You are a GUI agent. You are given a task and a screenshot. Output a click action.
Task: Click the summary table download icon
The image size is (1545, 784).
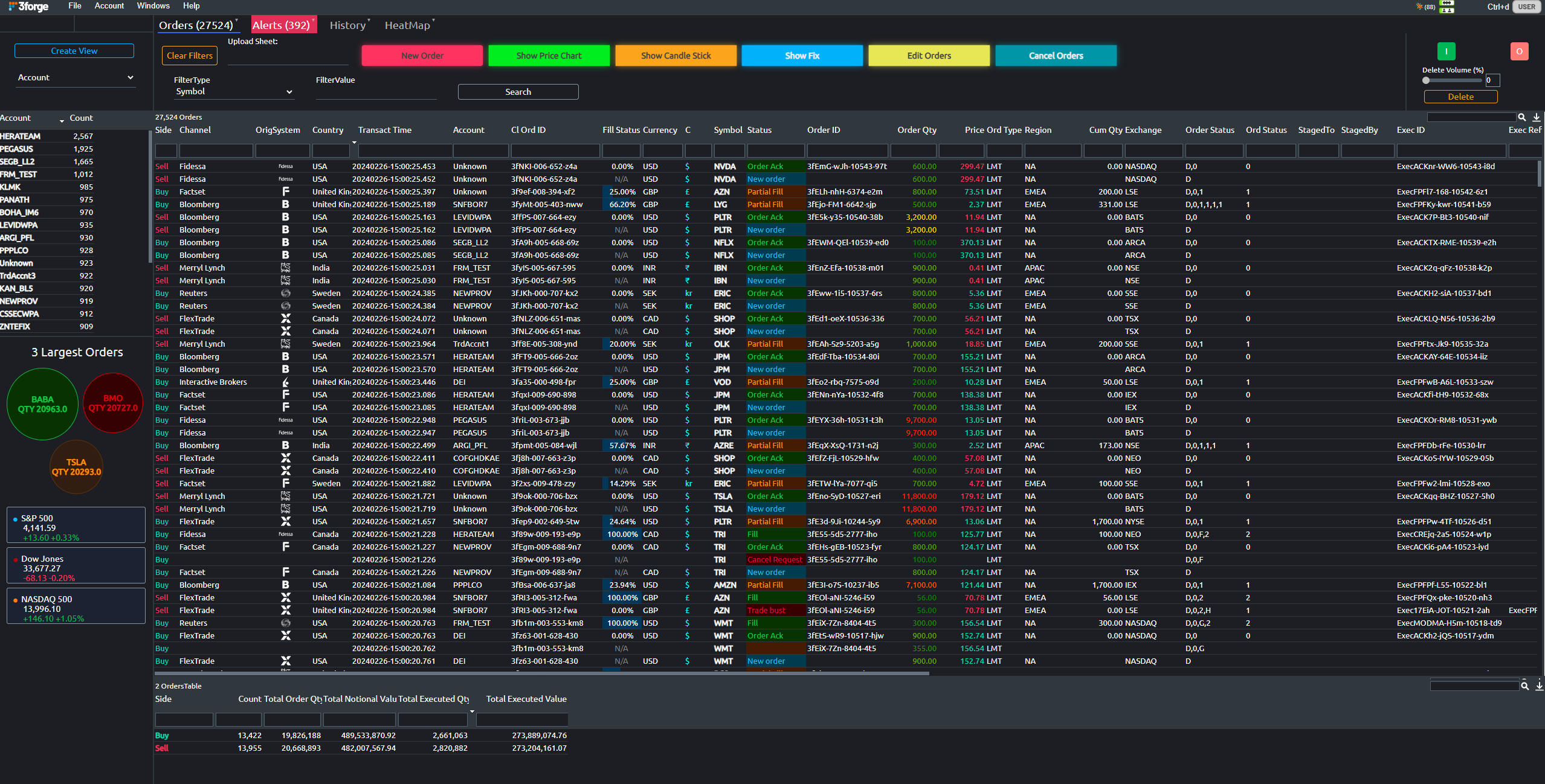(1540, 686)
